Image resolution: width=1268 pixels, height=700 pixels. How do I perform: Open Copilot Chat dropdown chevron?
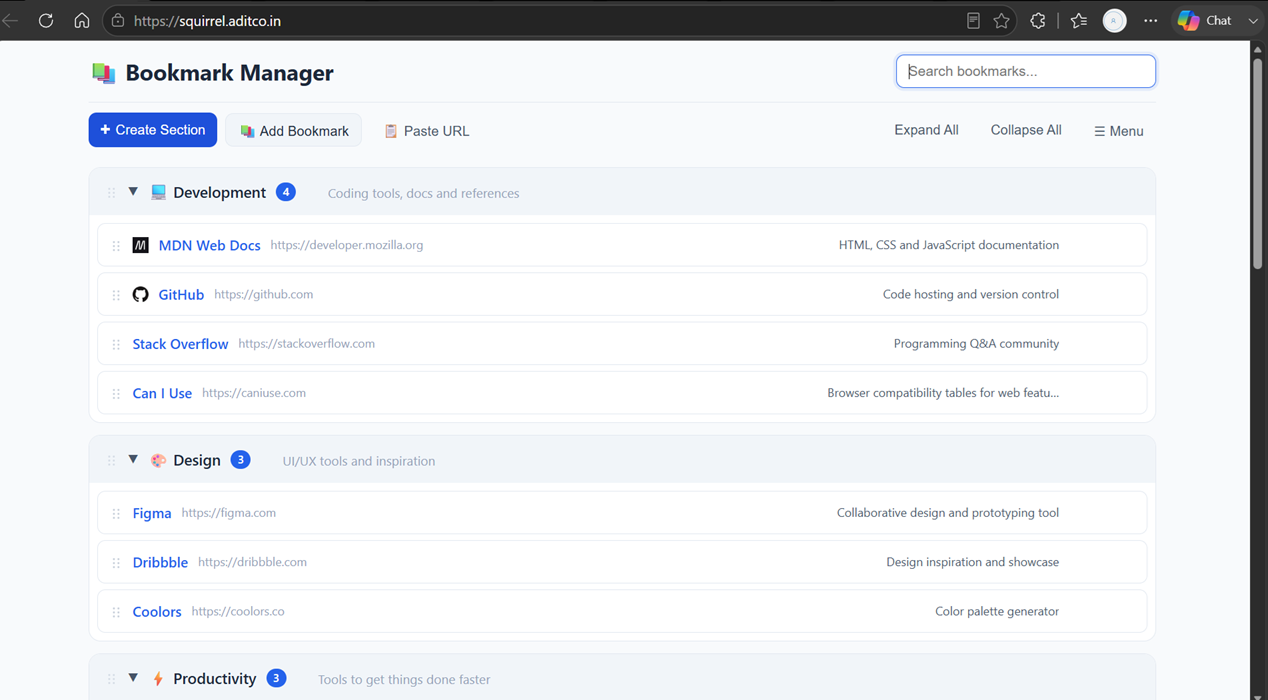click(1253, 20)
